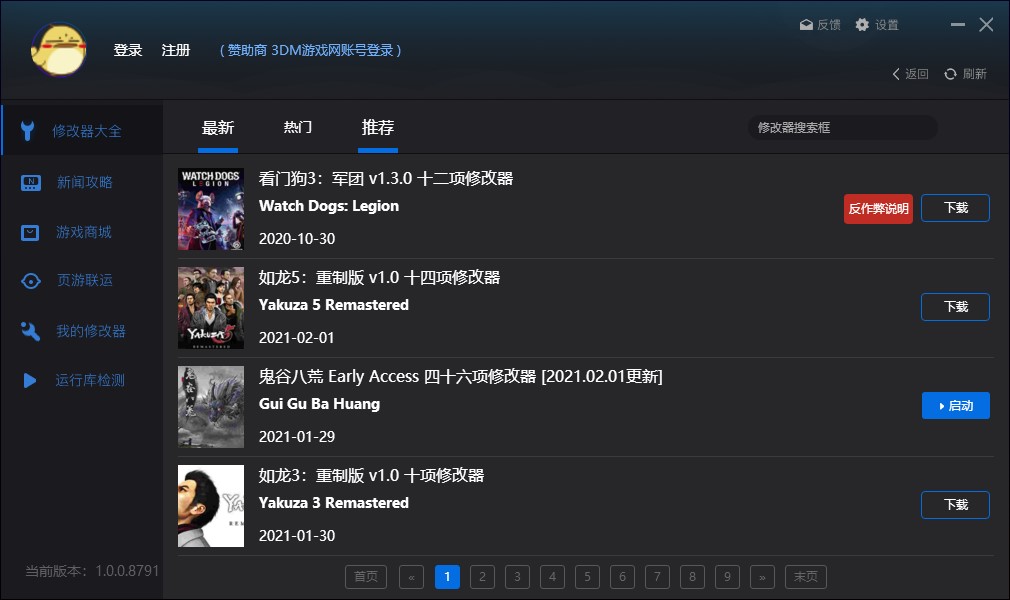The image size is (1010, 600).
Task: Go to page 3
Action: tap(517, 577)
